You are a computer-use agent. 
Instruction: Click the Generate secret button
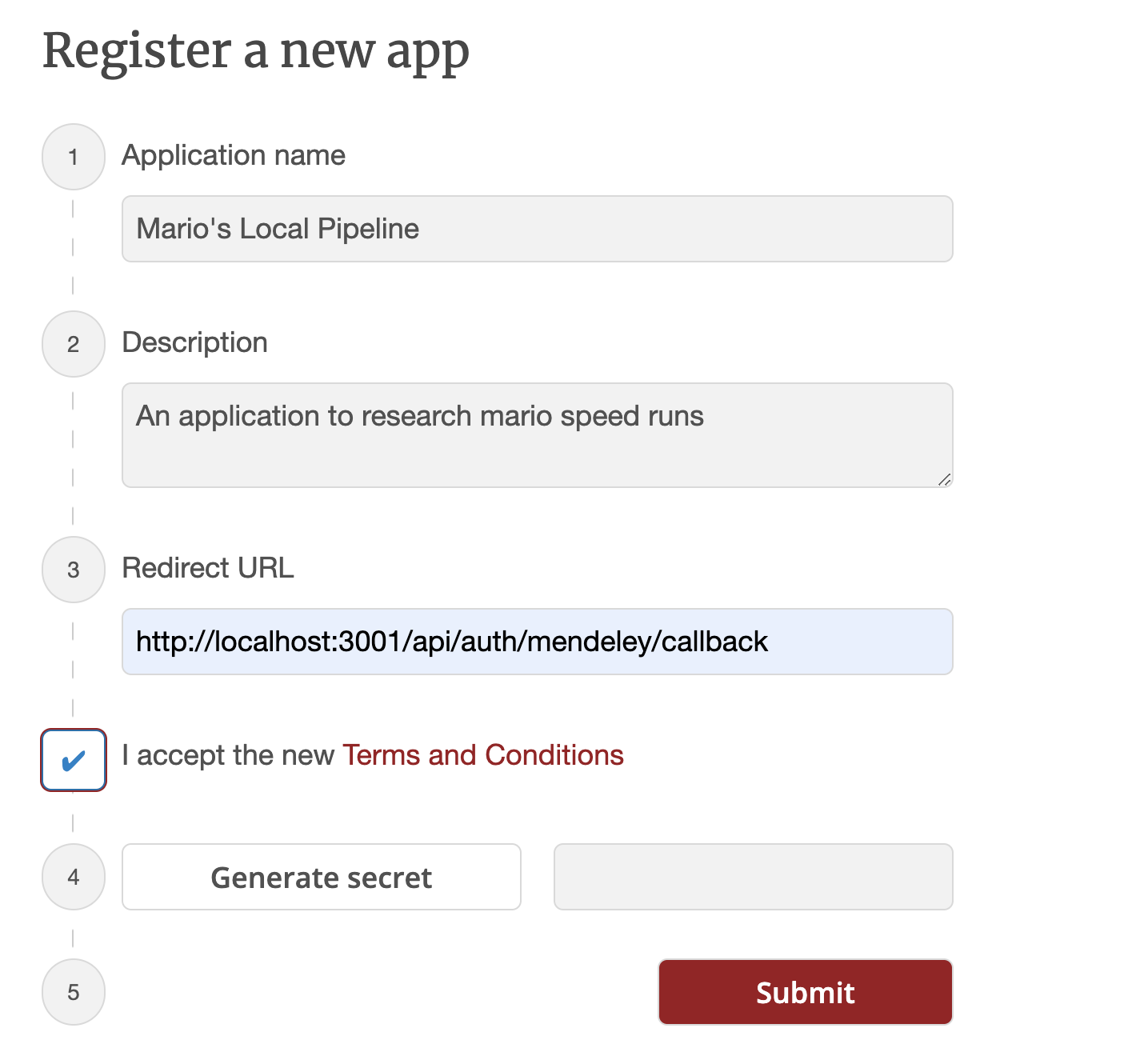point(321,877)
